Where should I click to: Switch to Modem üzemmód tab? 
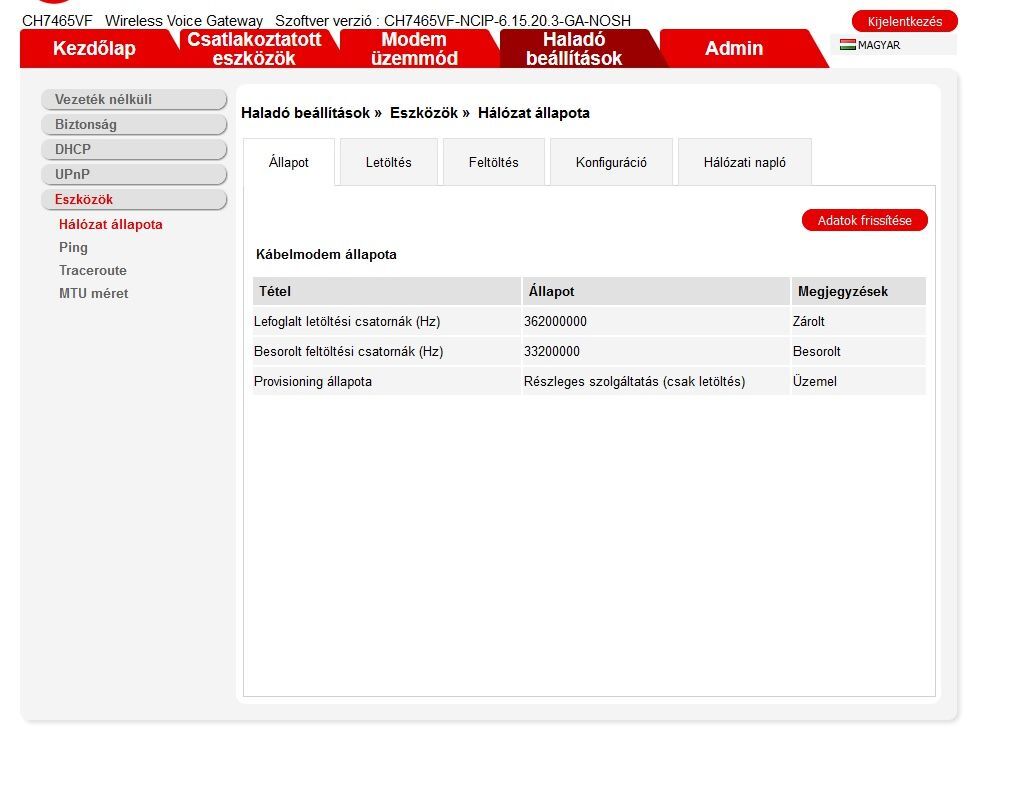click(x=414, y=48)
